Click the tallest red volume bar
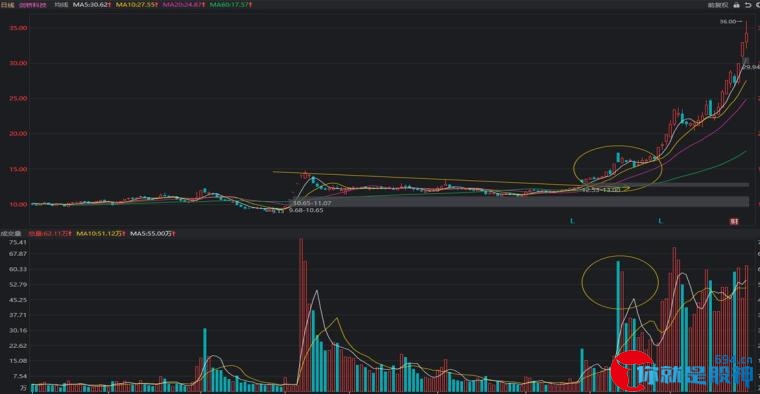The width and height of the screenshot is (760, 394). [x=301, y=315]
